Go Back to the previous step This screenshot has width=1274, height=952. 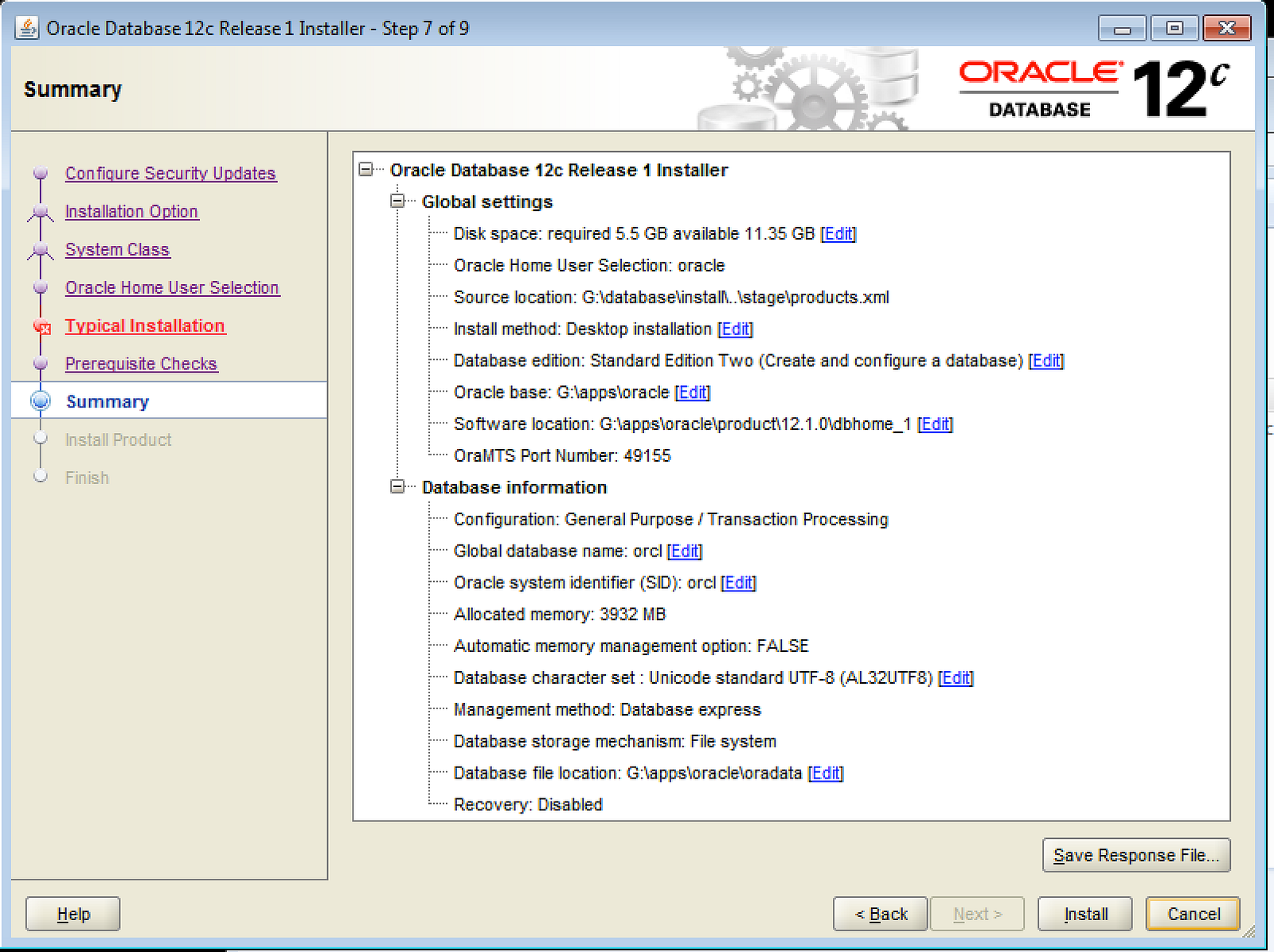[x=881, y=914]
